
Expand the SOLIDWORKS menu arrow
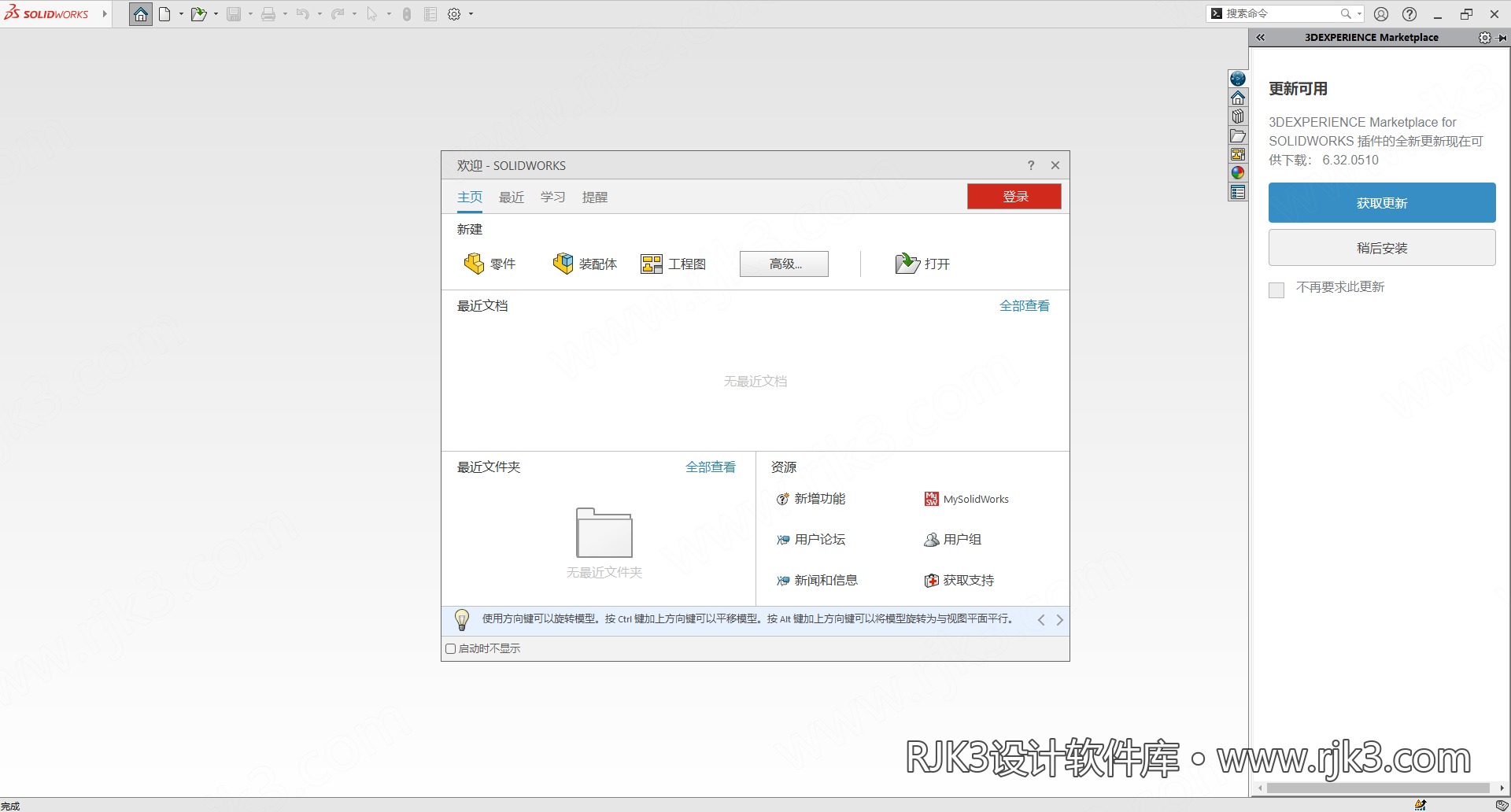point(105,14)
